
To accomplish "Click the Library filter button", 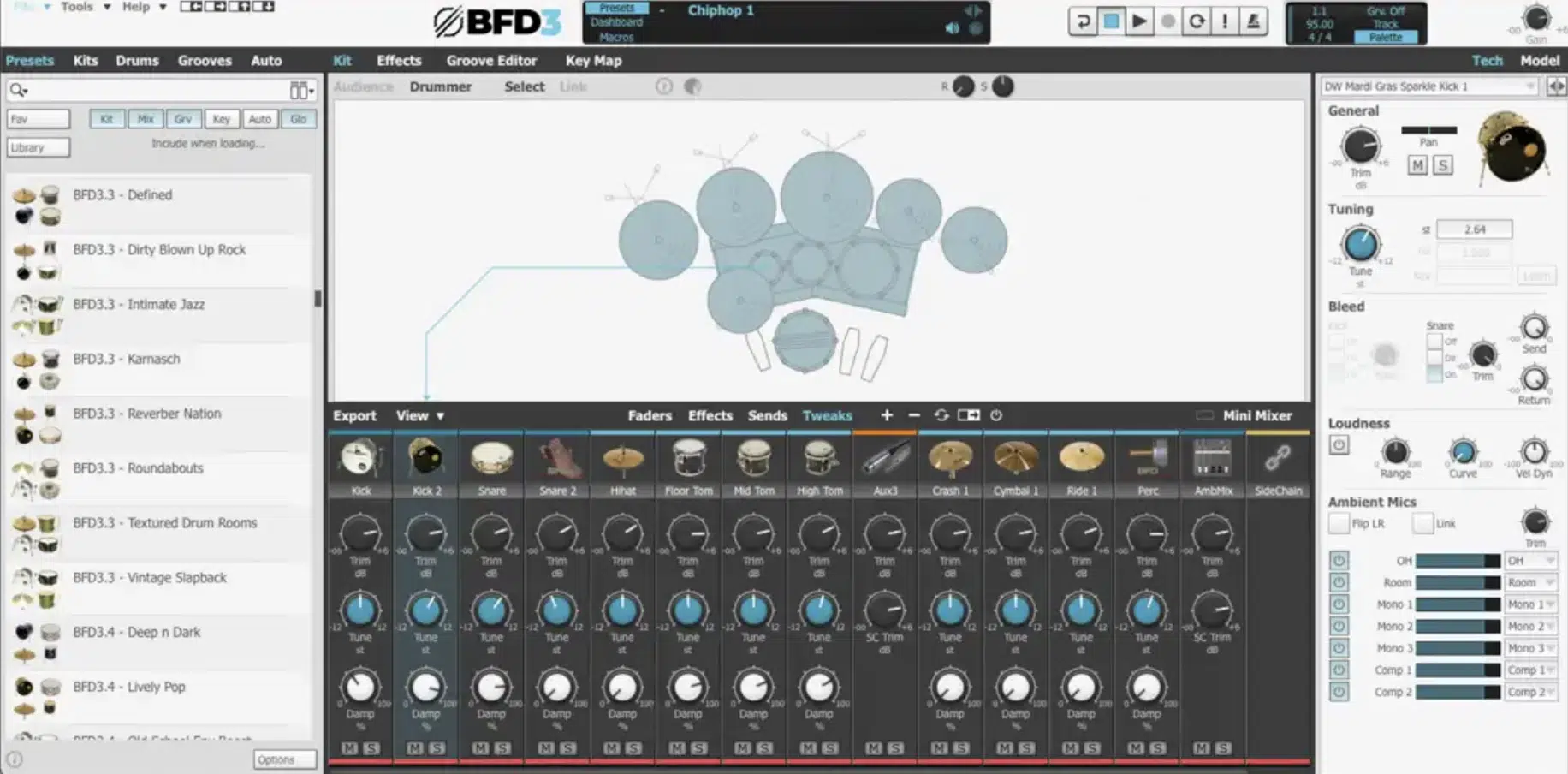I will [39, 147].
